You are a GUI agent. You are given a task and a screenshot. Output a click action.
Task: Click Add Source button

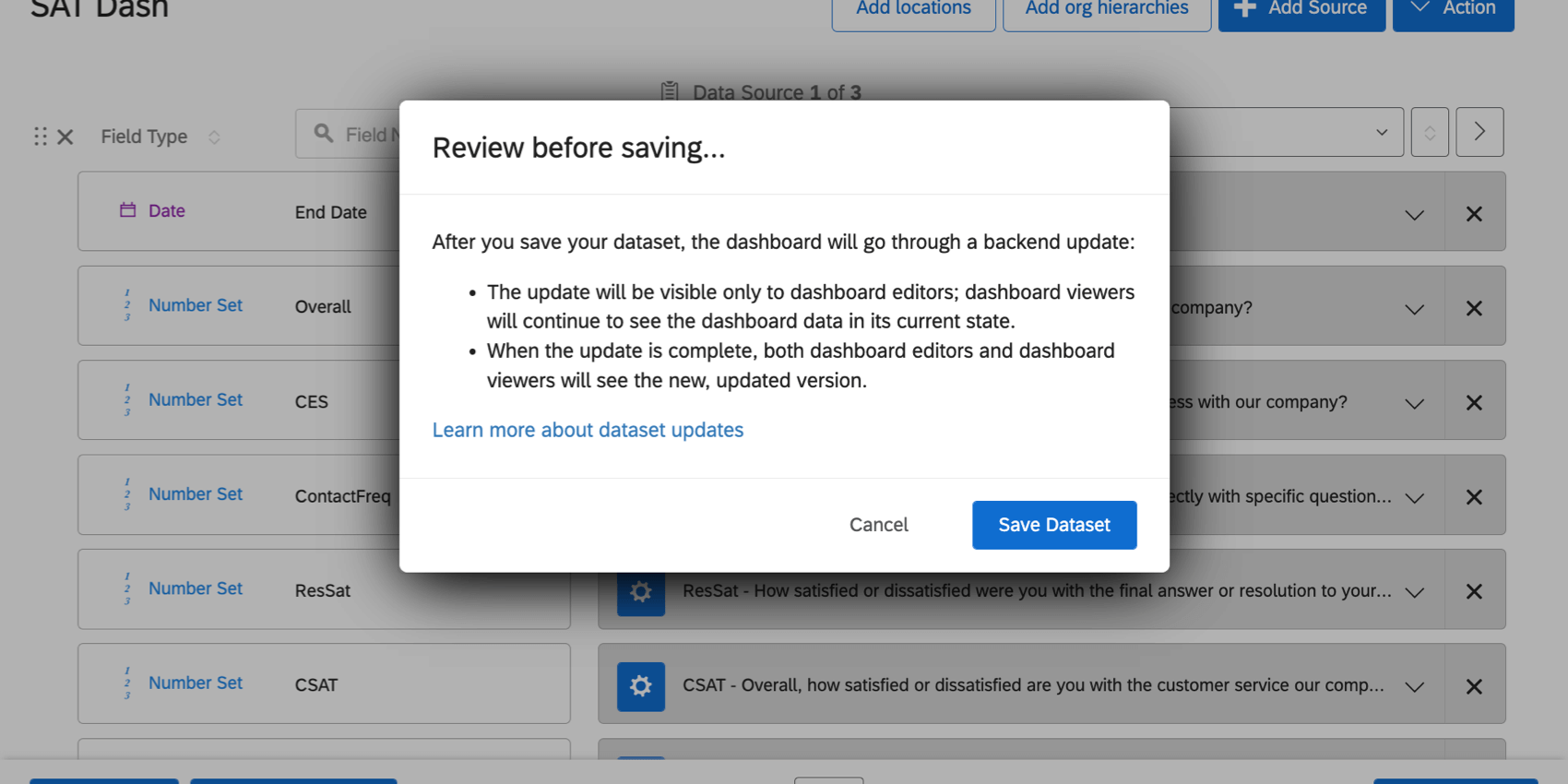click(x=1301, y=9)
